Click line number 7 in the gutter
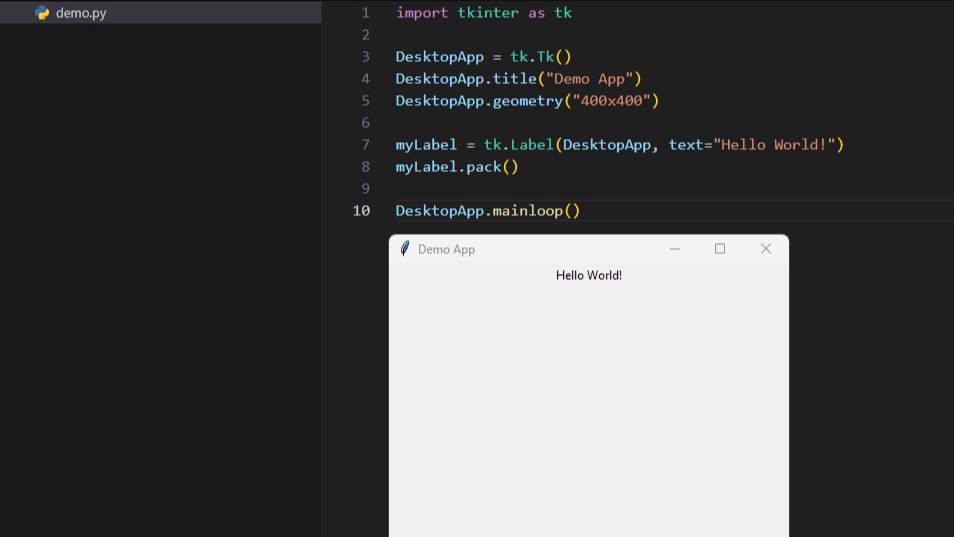954x537 pixels. coord(365,145)
